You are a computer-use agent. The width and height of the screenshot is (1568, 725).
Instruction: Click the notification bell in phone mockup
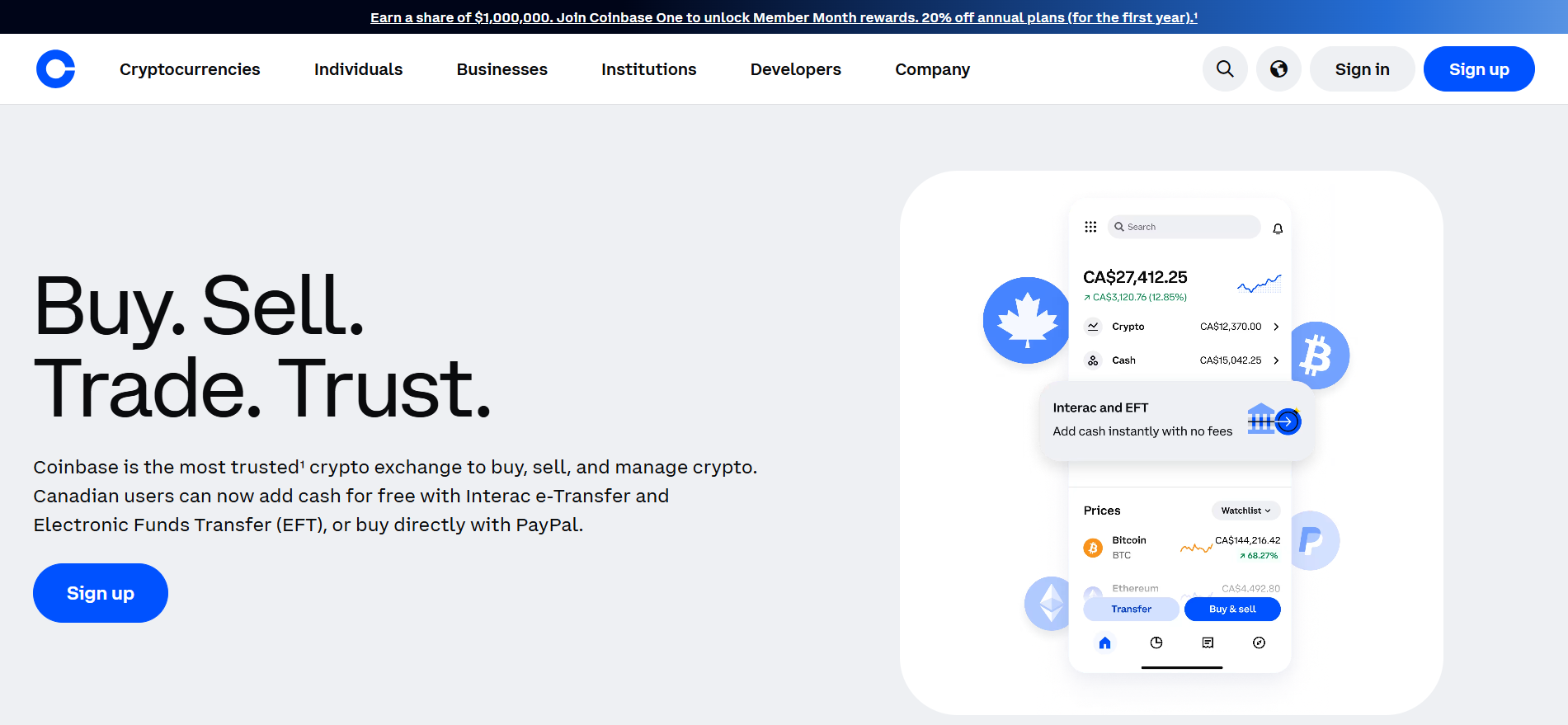click(x=1278, y=228)
